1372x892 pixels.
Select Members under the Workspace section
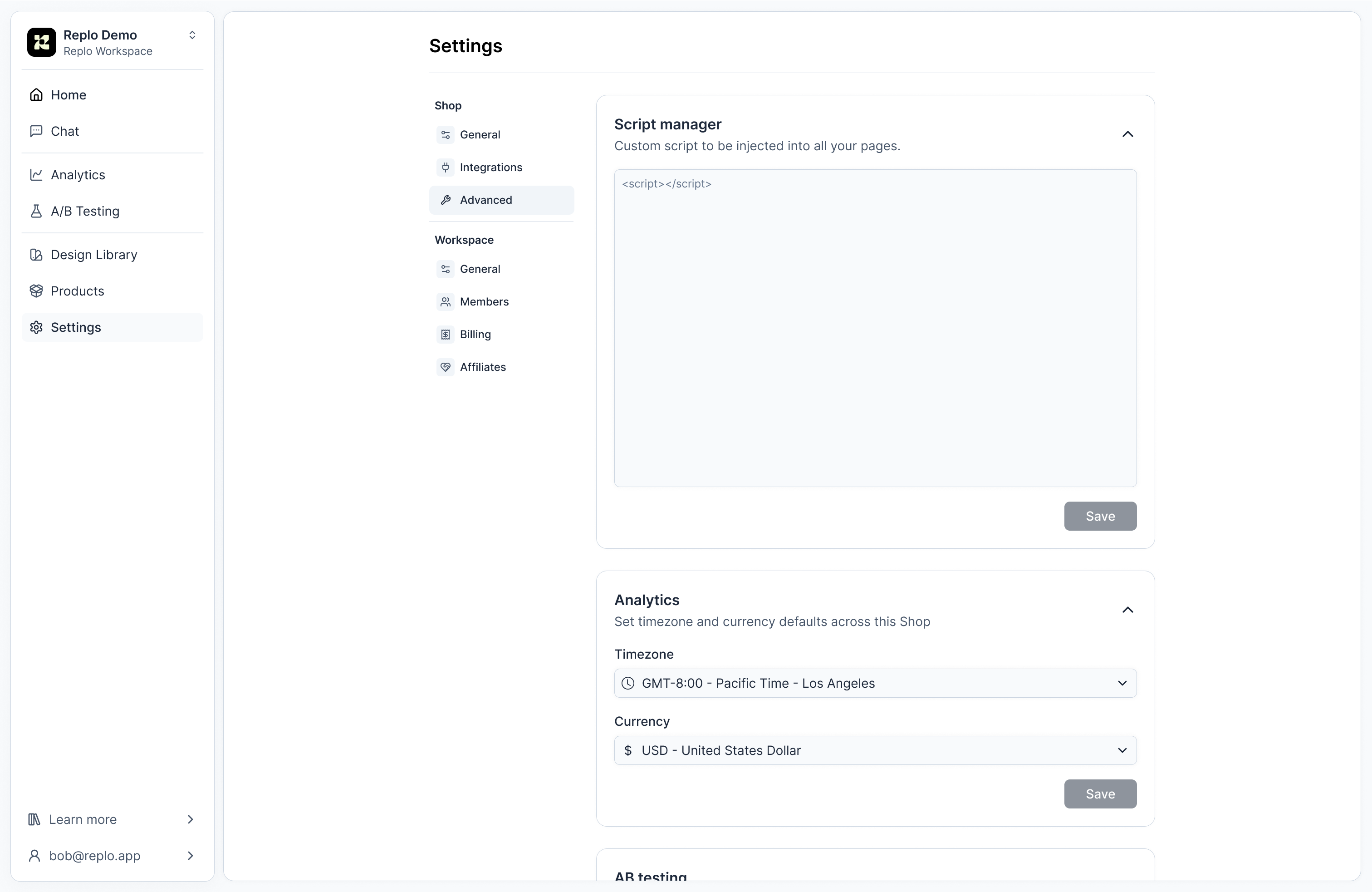click(x=484, y=301)
